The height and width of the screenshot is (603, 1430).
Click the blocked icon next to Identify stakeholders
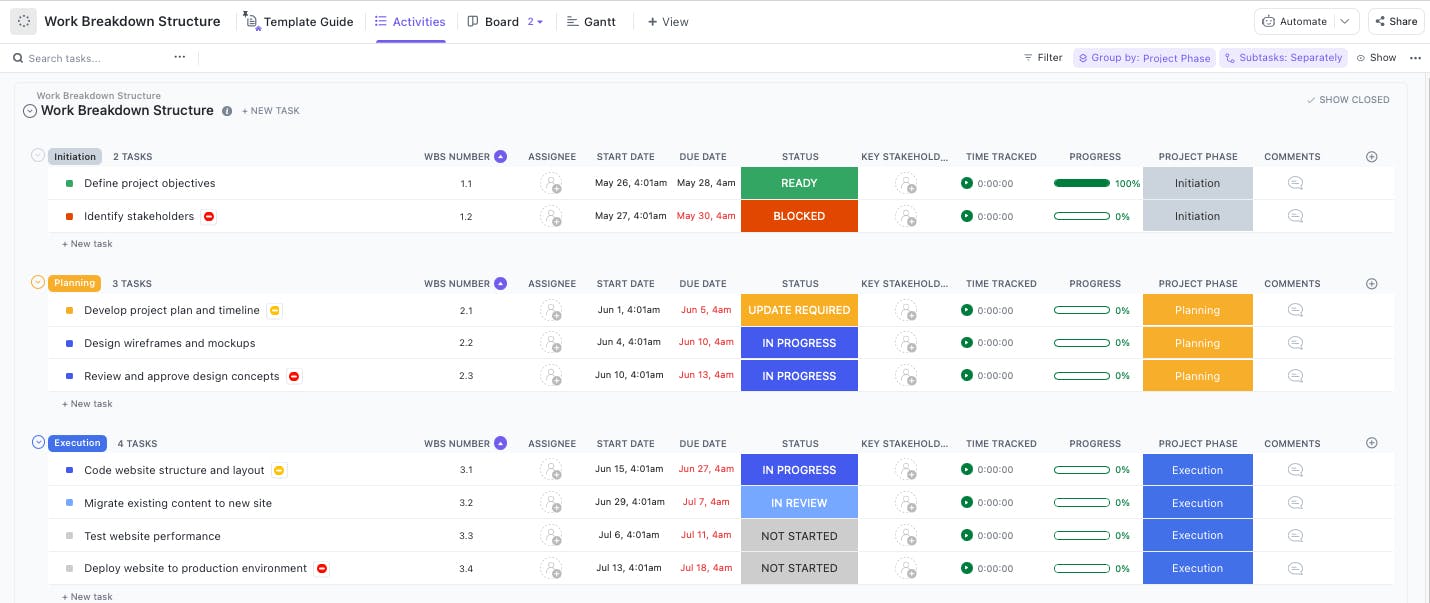(x=208, y=216)
